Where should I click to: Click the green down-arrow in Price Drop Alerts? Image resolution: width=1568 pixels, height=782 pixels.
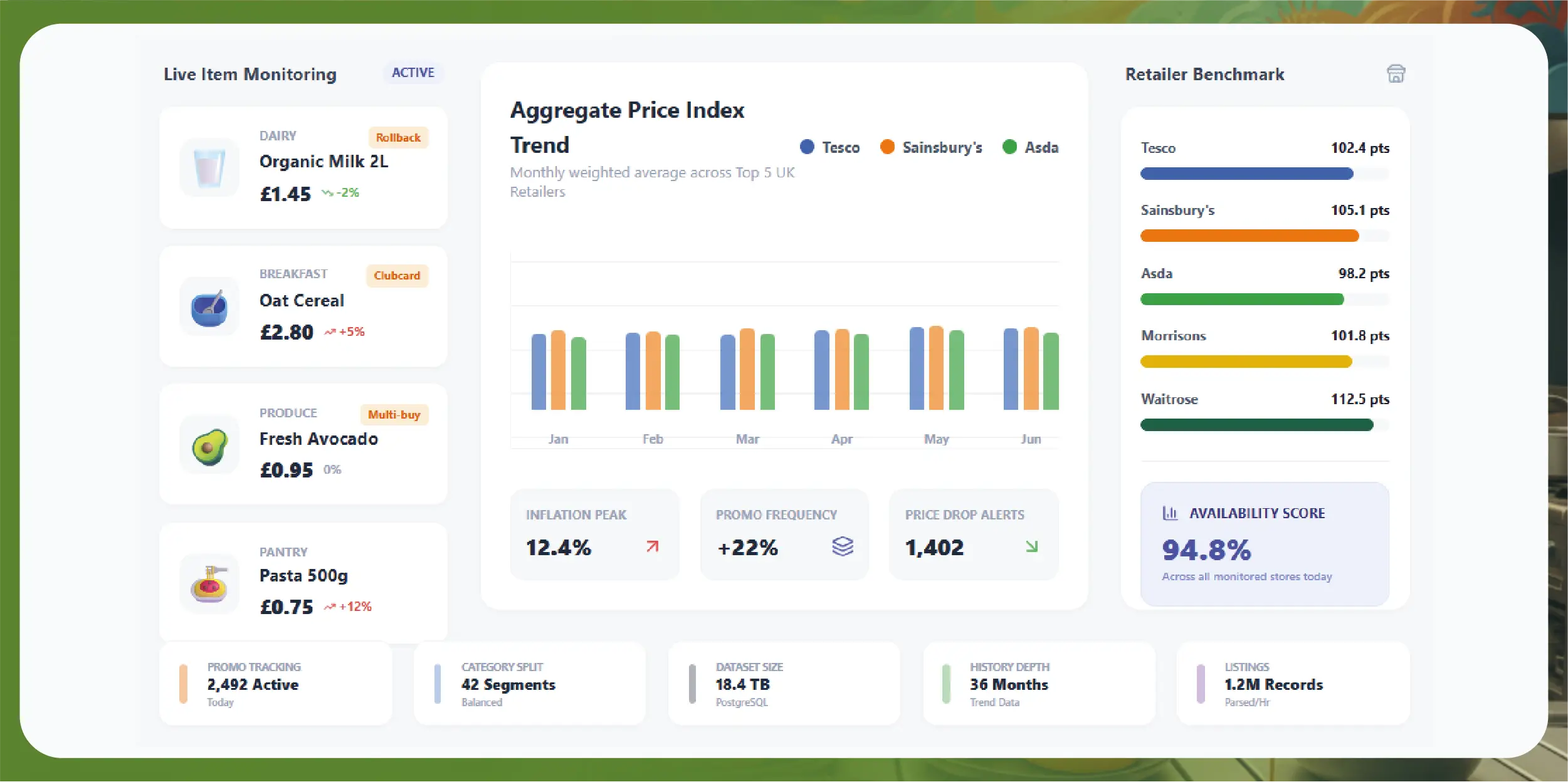tap(1031, 546)
